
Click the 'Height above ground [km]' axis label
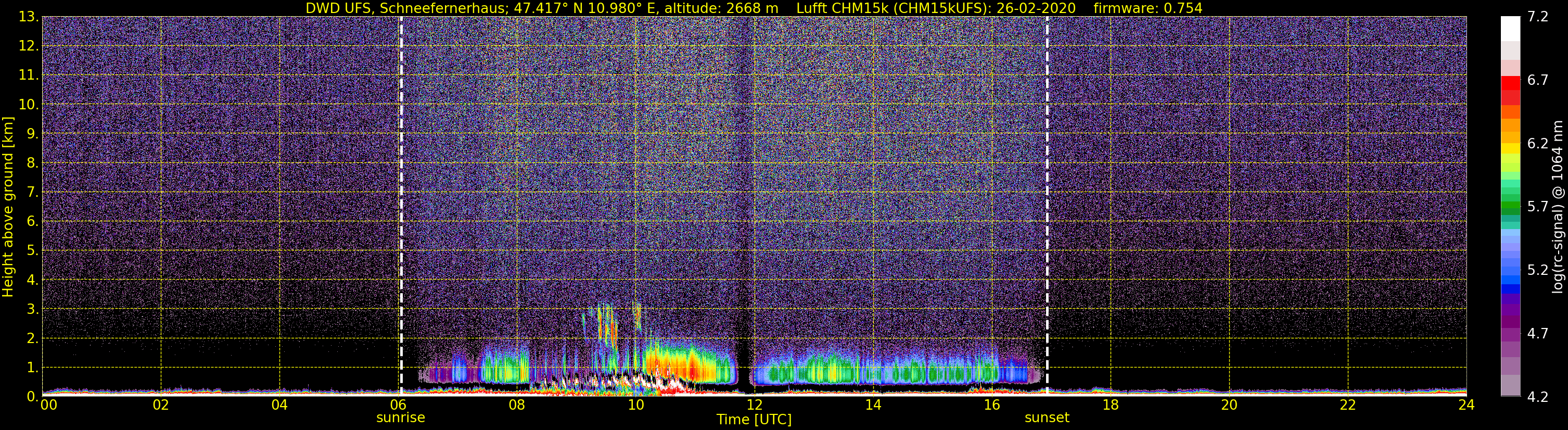click(x=8, y=207)
